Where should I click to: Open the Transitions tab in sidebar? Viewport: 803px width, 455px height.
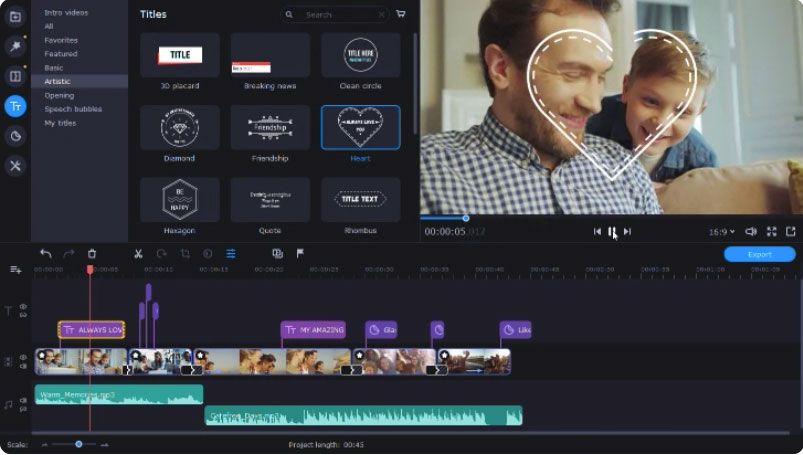click(x=15, y=76)
